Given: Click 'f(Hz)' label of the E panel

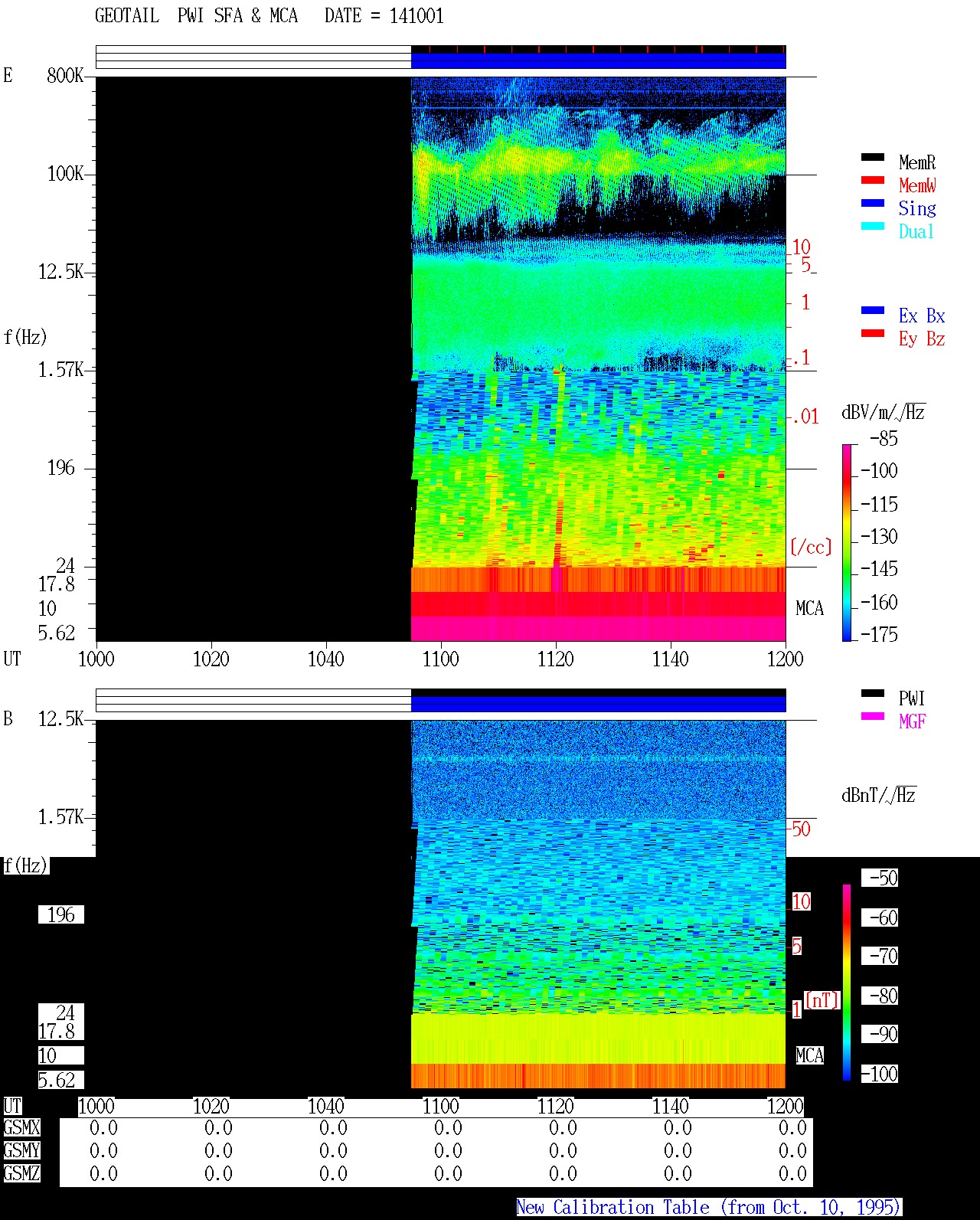Looking at the screenshot, I should (x=25, y=337).
